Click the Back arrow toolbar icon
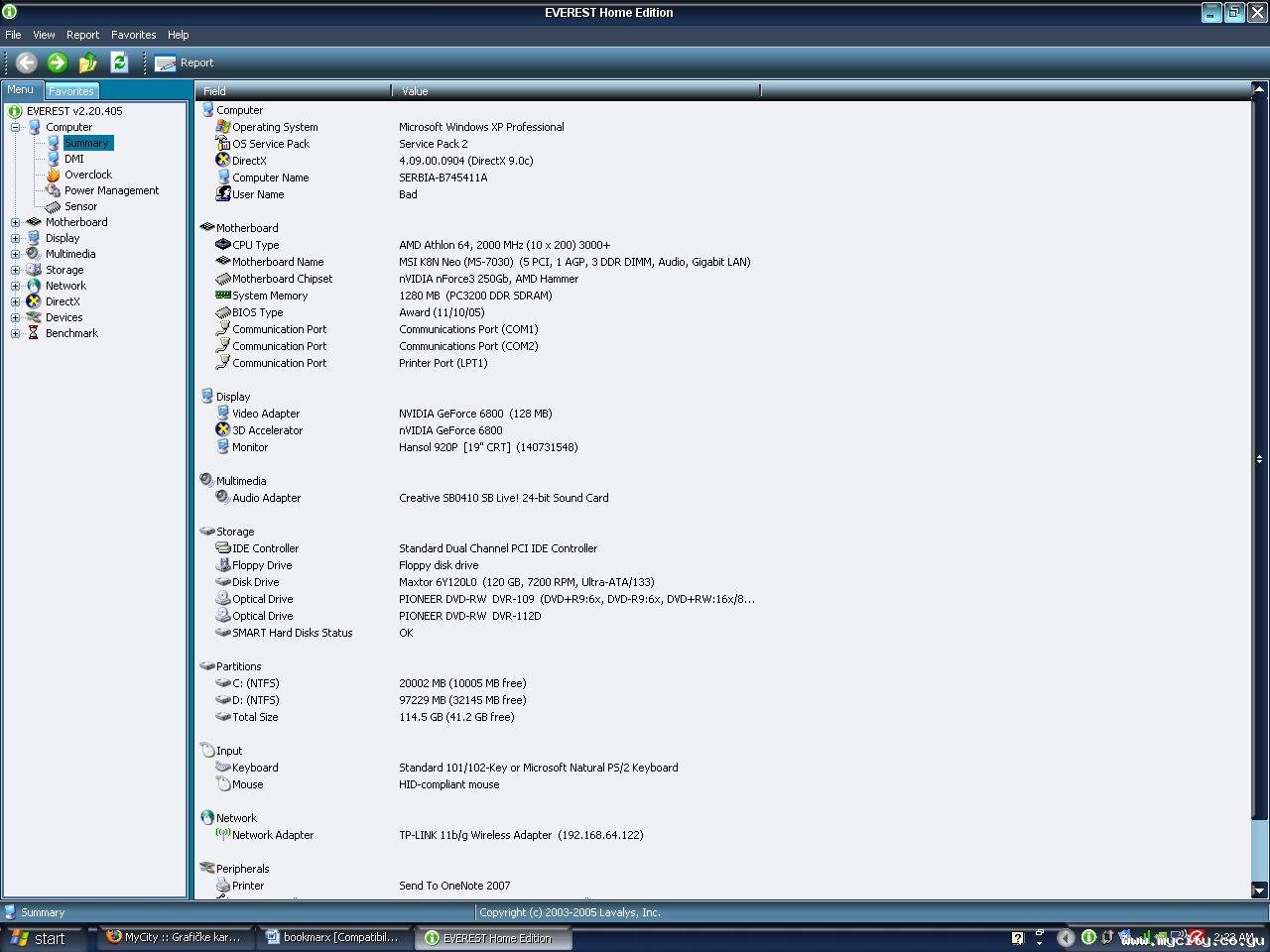Screen dimensions: 1270x952 pos(27,62)
